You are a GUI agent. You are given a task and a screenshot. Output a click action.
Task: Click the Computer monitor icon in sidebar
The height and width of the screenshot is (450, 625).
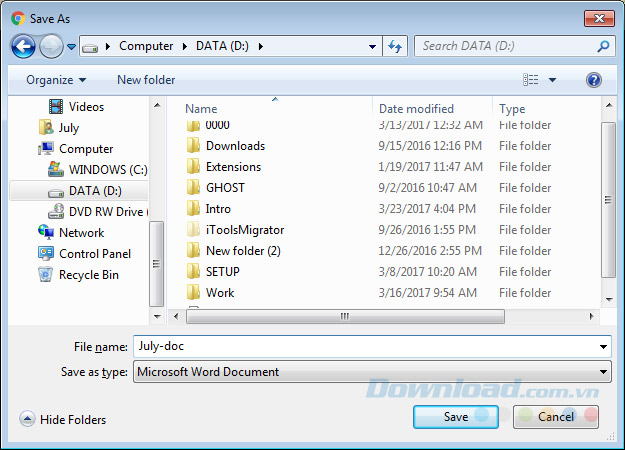[46, 149]
